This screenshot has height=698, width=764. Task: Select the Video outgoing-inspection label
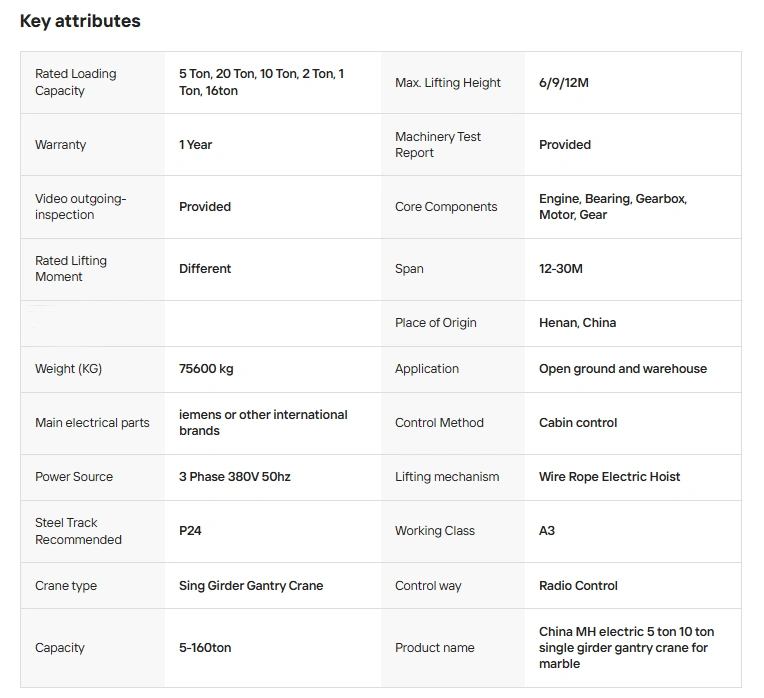(81, 207)
